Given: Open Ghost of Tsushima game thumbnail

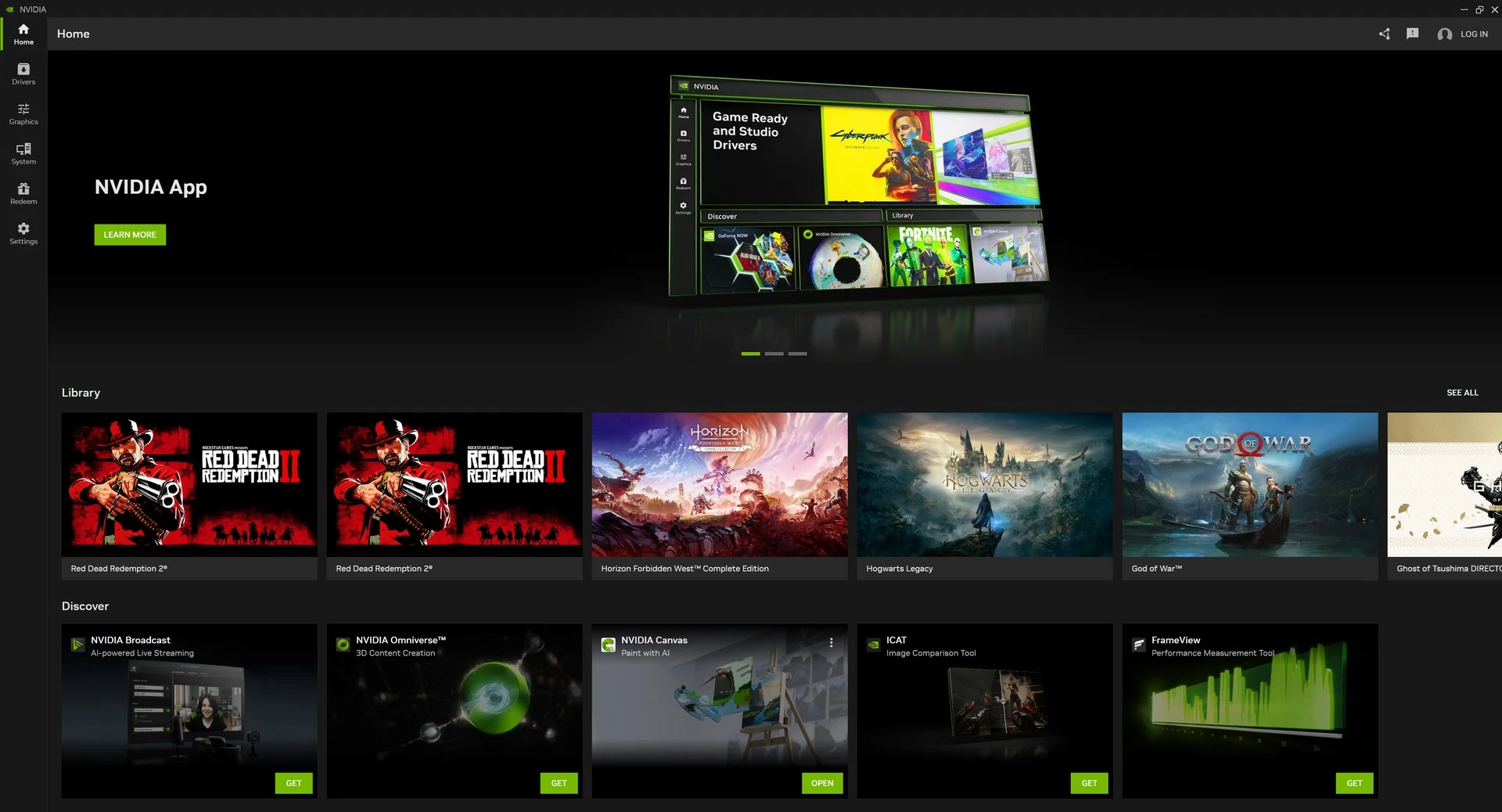Looking at the screenshot, I should pos(1445,485).
